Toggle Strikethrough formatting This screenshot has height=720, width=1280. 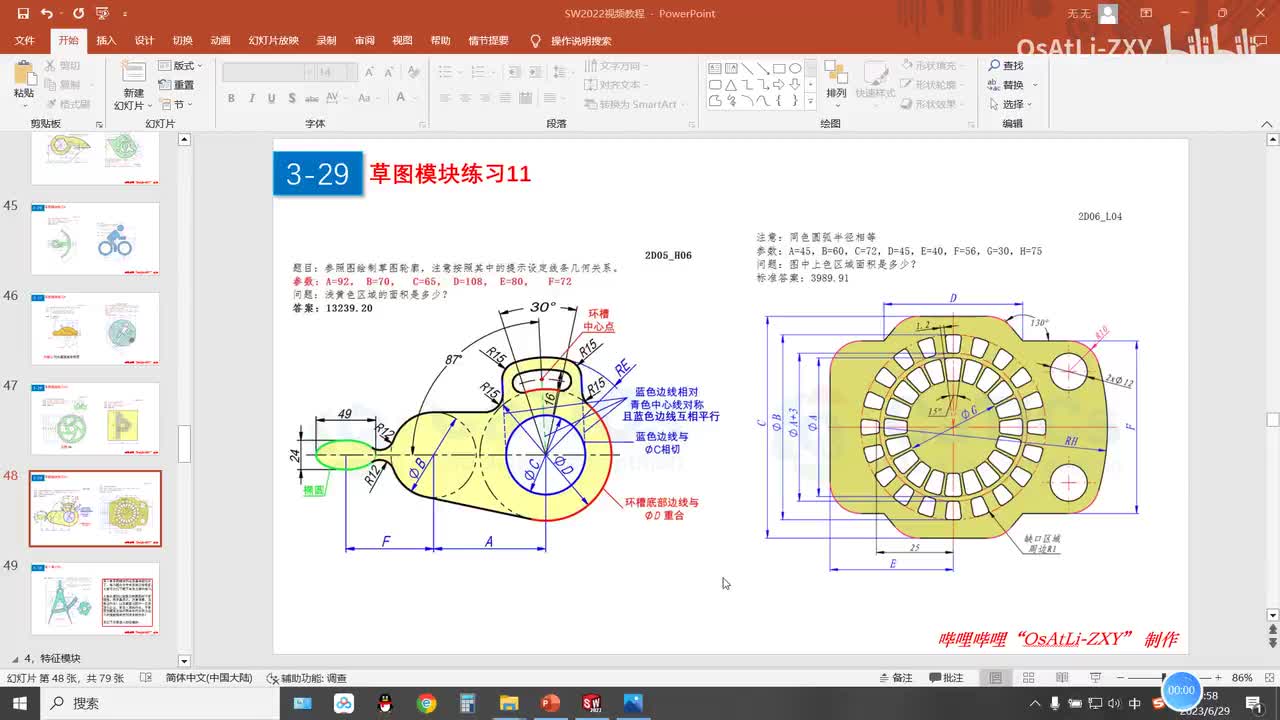[x=312, y=98]
